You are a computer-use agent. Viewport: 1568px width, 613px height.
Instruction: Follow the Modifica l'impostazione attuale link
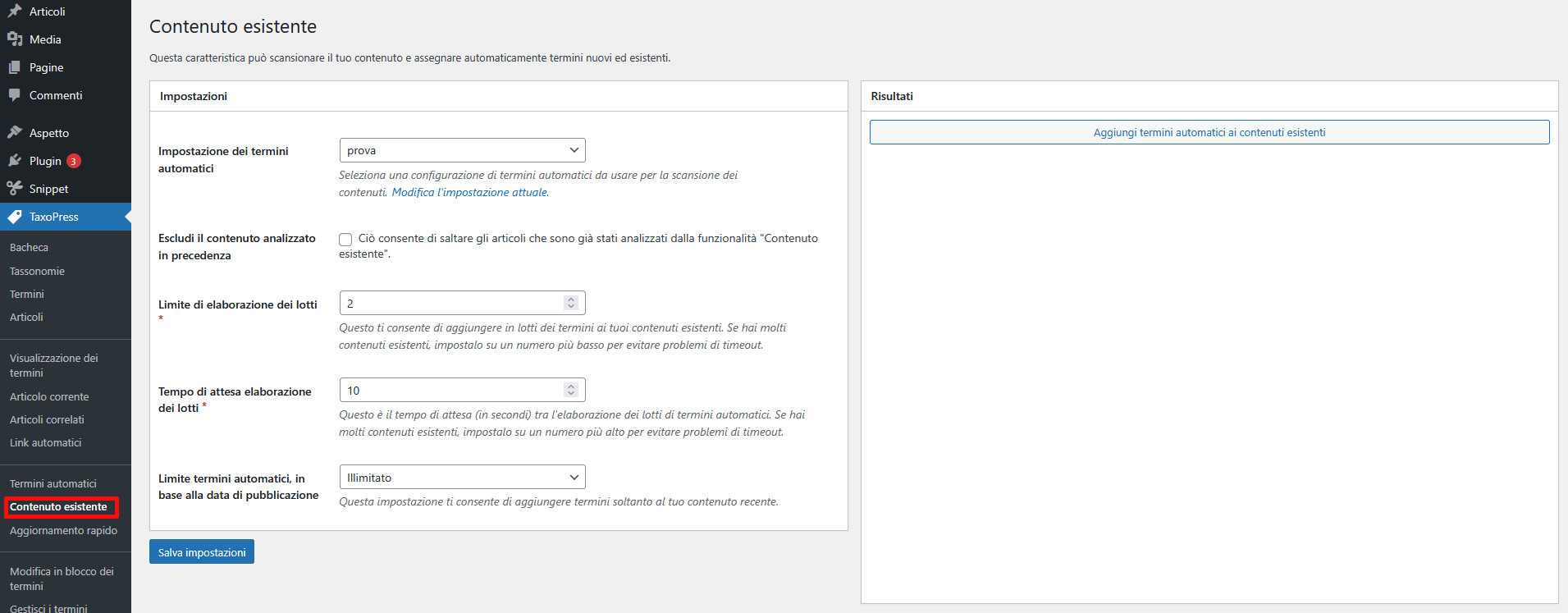[x=470, y=192]
